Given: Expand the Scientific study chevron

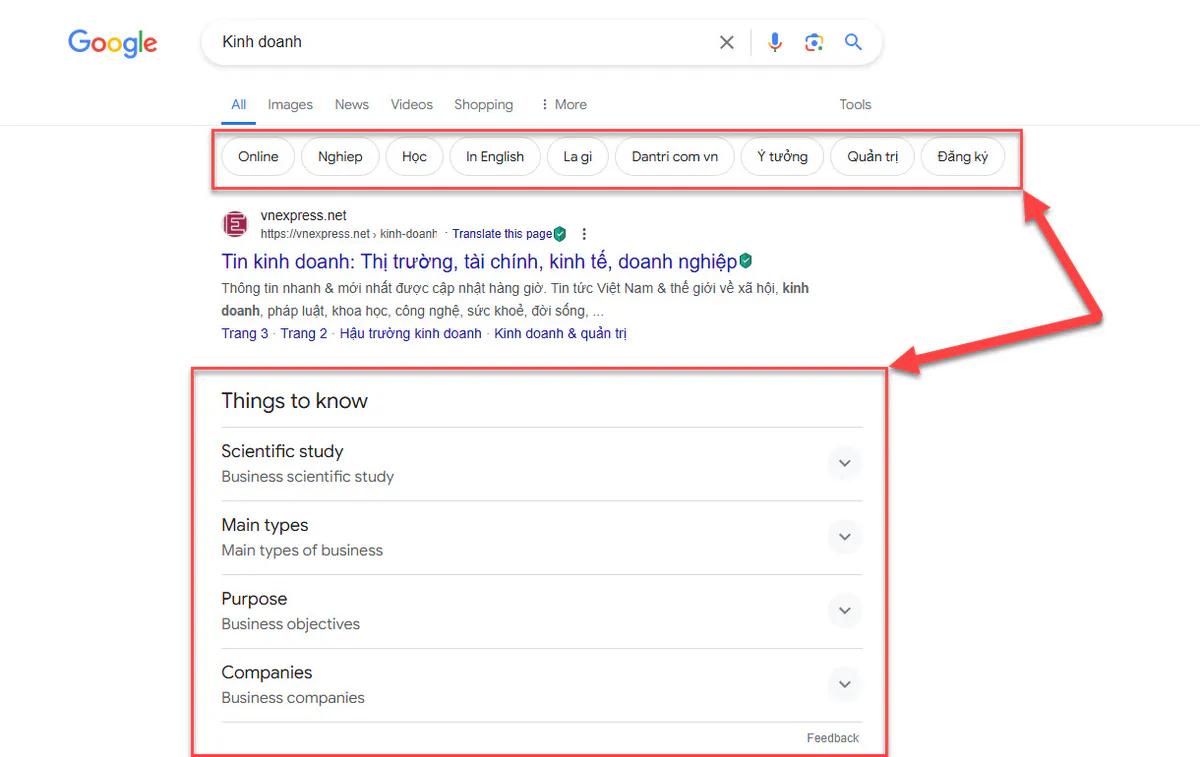Looking at the screenshot, I should [845, 463].
